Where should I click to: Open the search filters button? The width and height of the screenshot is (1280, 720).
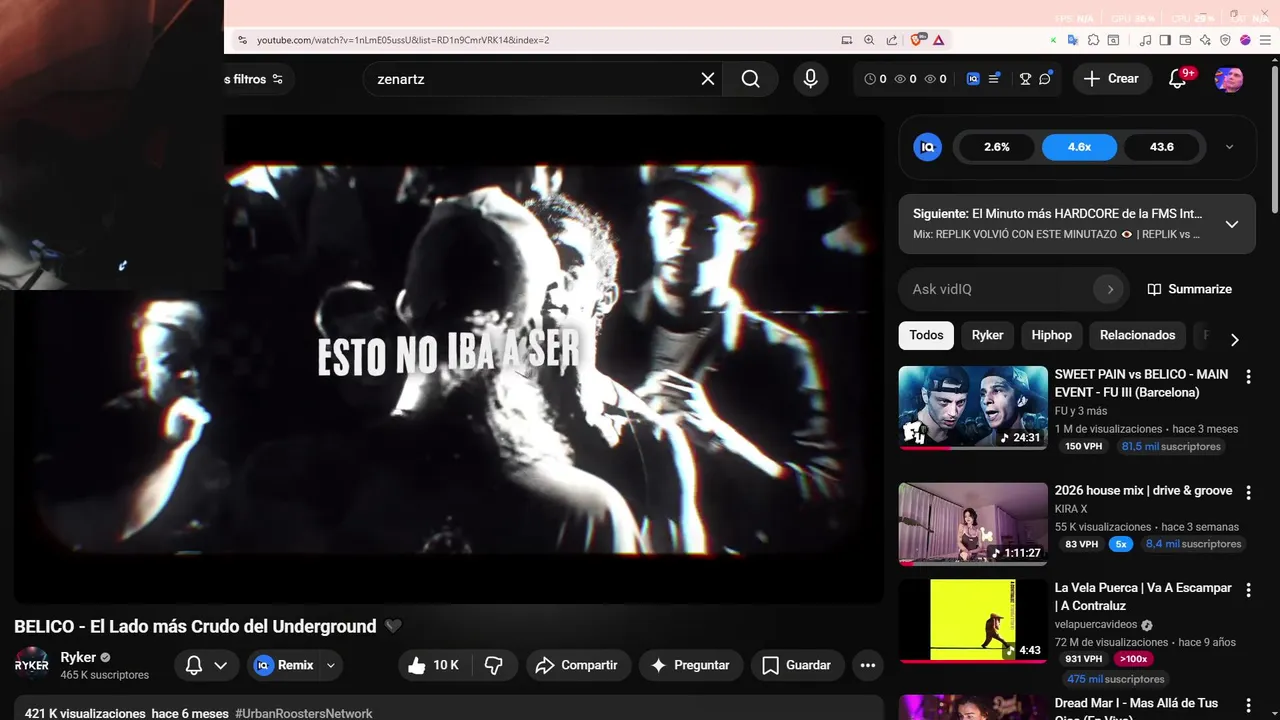(258, 79)
